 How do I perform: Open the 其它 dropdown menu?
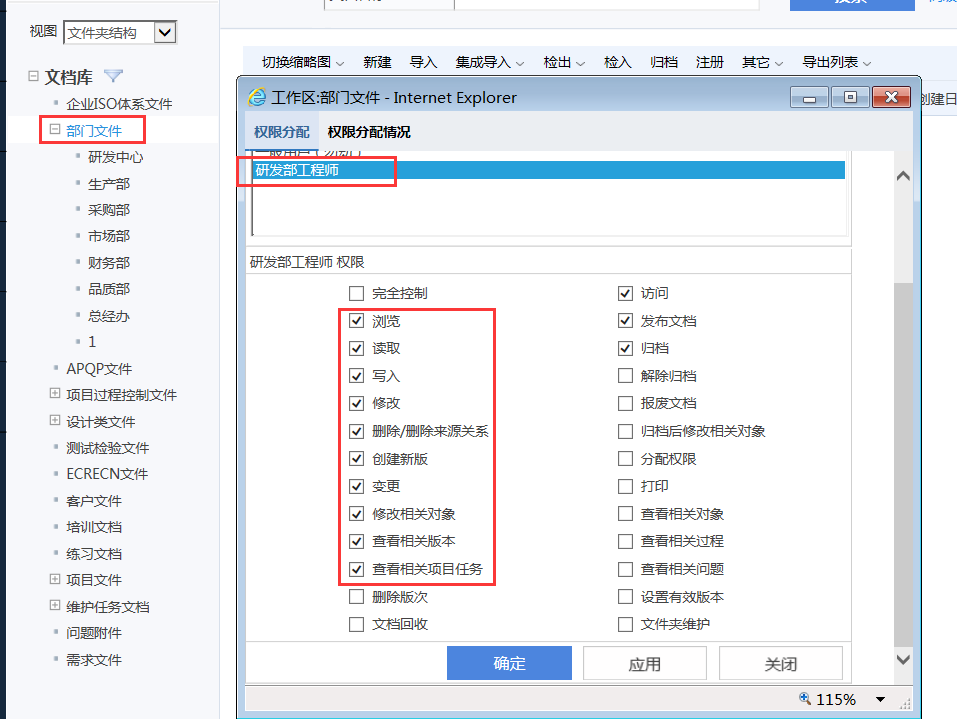[762, 62]
